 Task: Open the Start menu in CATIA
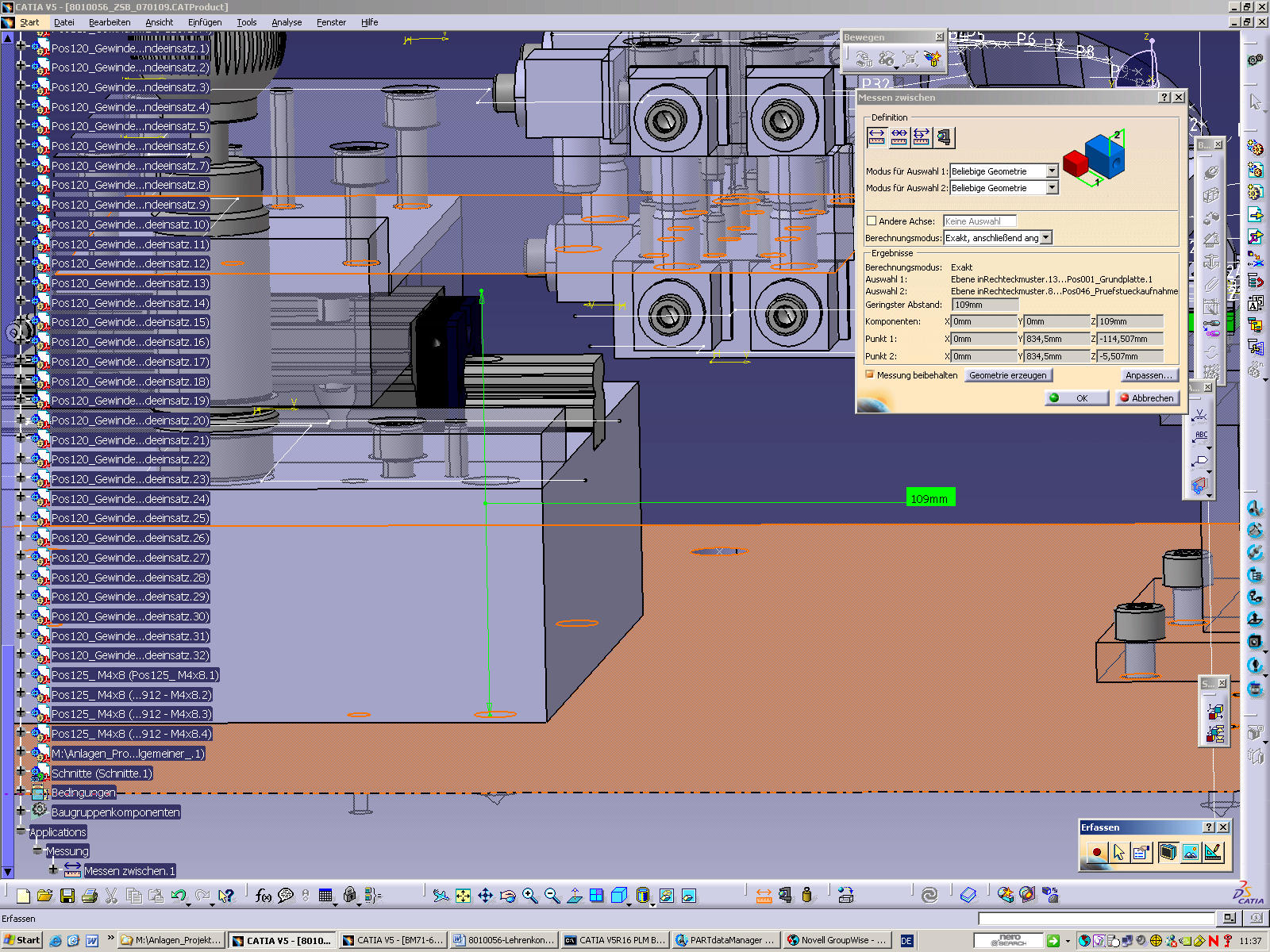pos(29,22)
